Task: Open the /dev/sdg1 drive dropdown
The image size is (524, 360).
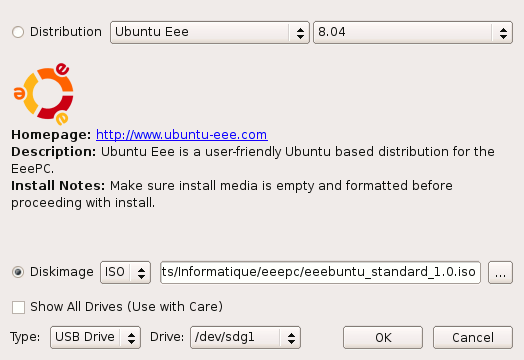Action: [245, 338]
